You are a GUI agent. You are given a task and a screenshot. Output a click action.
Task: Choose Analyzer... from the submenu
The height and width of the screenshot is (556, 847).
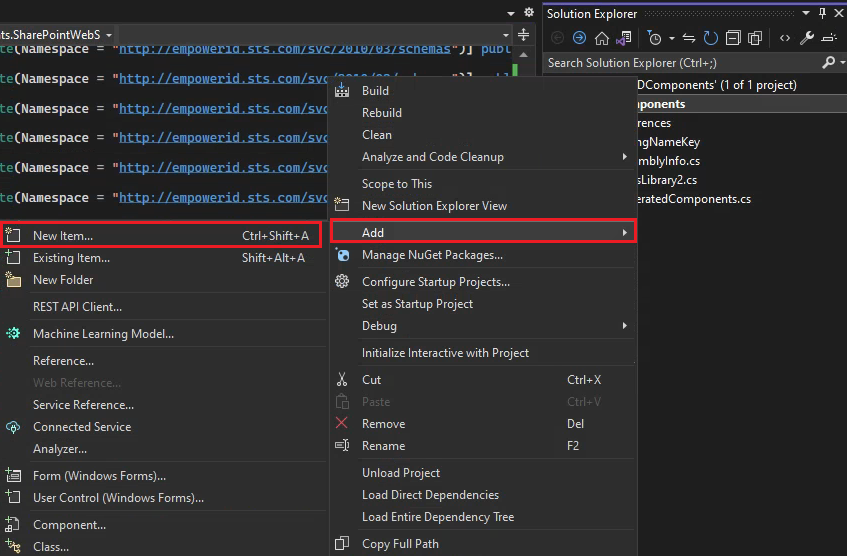(162, 449)
